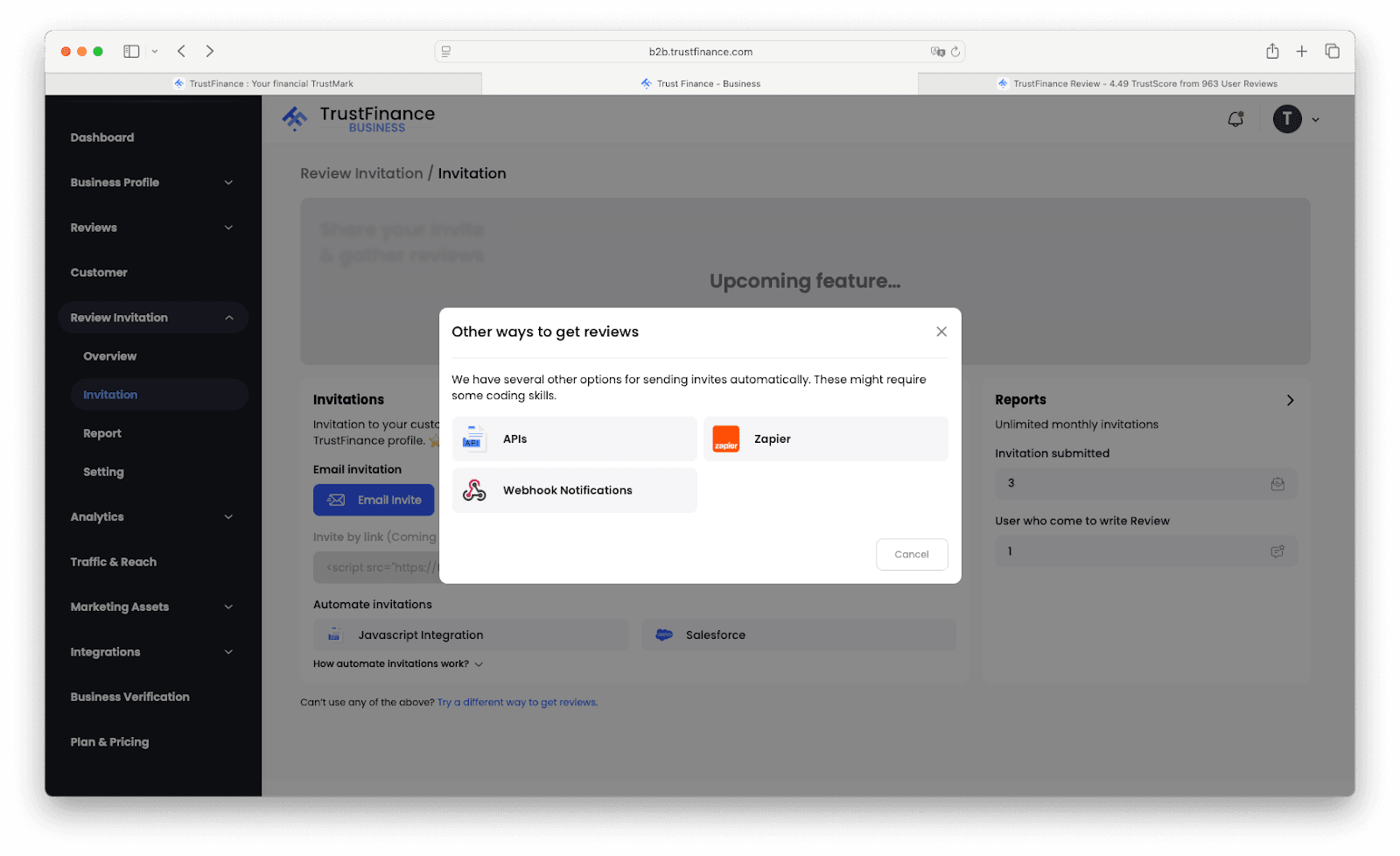Click the User who come to write Review icon
The image size is (1400, 856).
(1277, 551)
